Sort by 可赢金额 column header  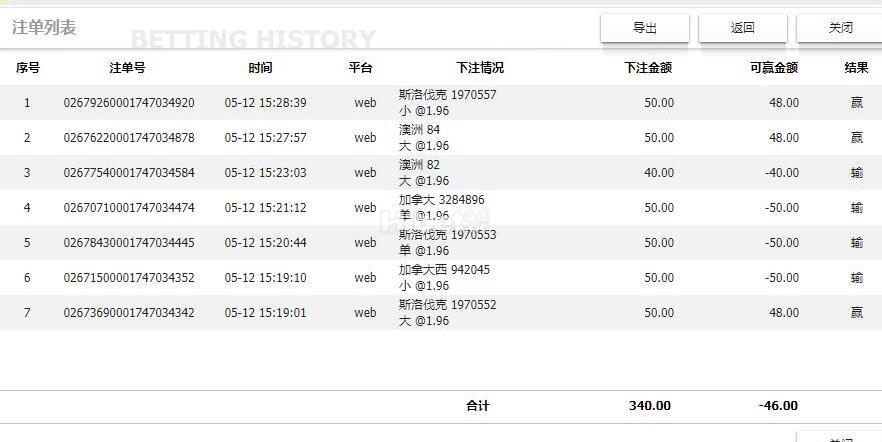coord(773,68)
